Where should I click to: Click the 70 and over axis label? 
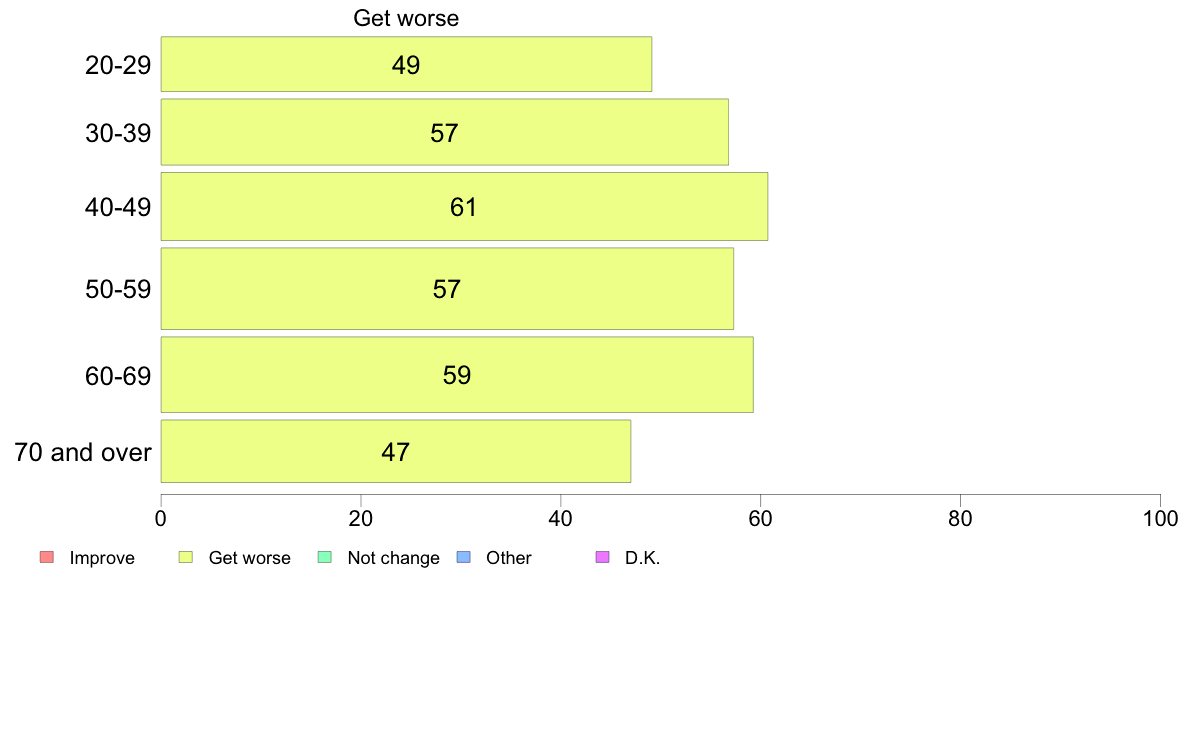pos(83,452)
